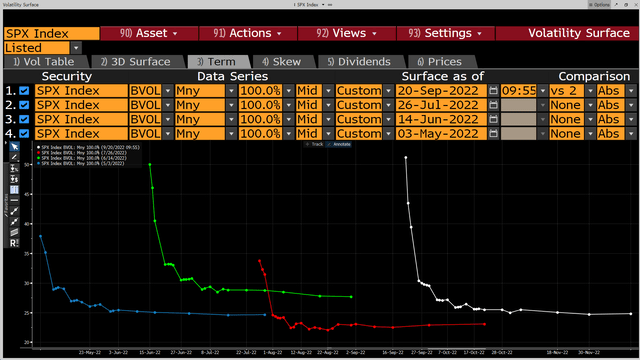640x360 pixels.
Task: Open the 93) Settings menu
Action: click(445, 33)
